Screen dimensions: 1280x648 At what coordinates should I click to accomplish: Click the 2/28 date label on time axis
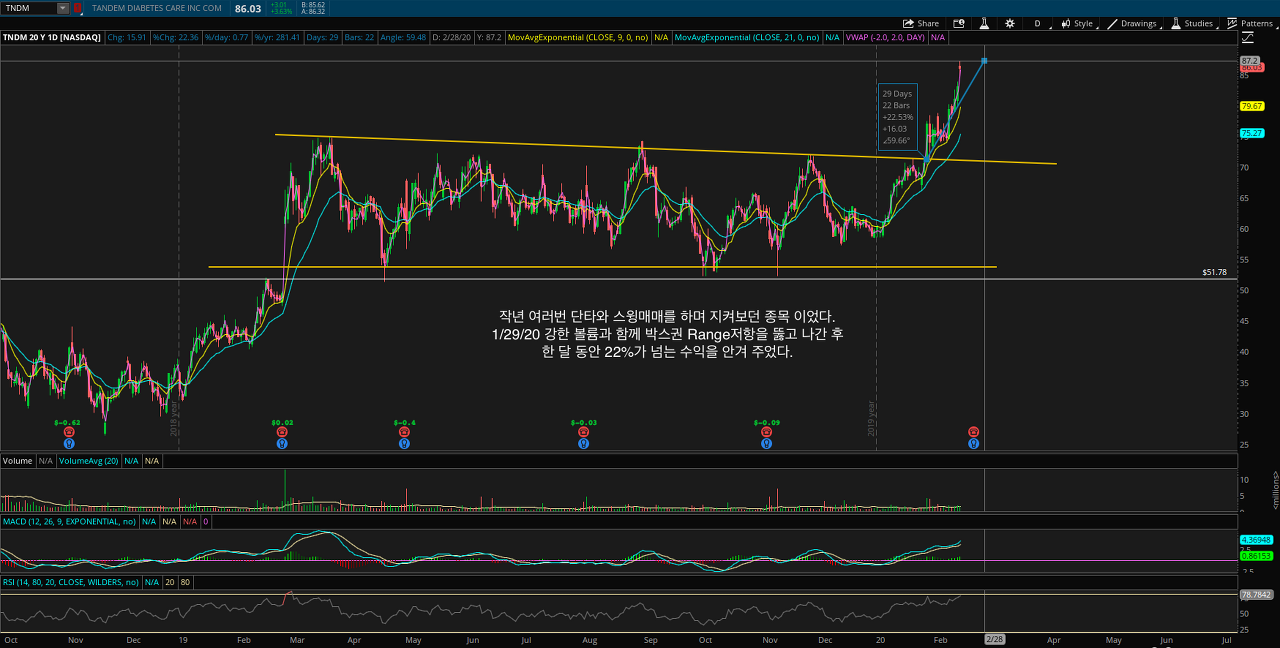click(995, 638)
